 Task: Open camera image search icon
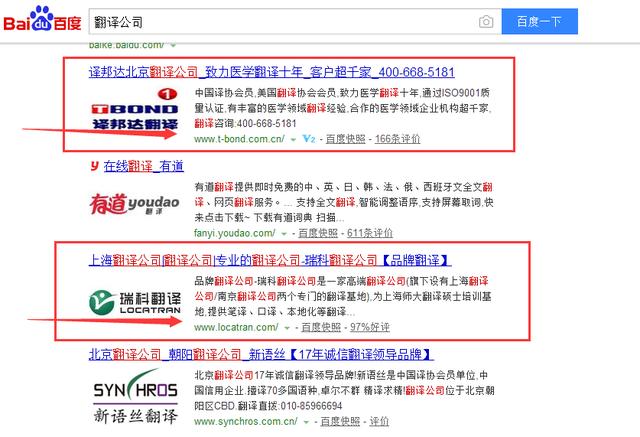point(486,22)
